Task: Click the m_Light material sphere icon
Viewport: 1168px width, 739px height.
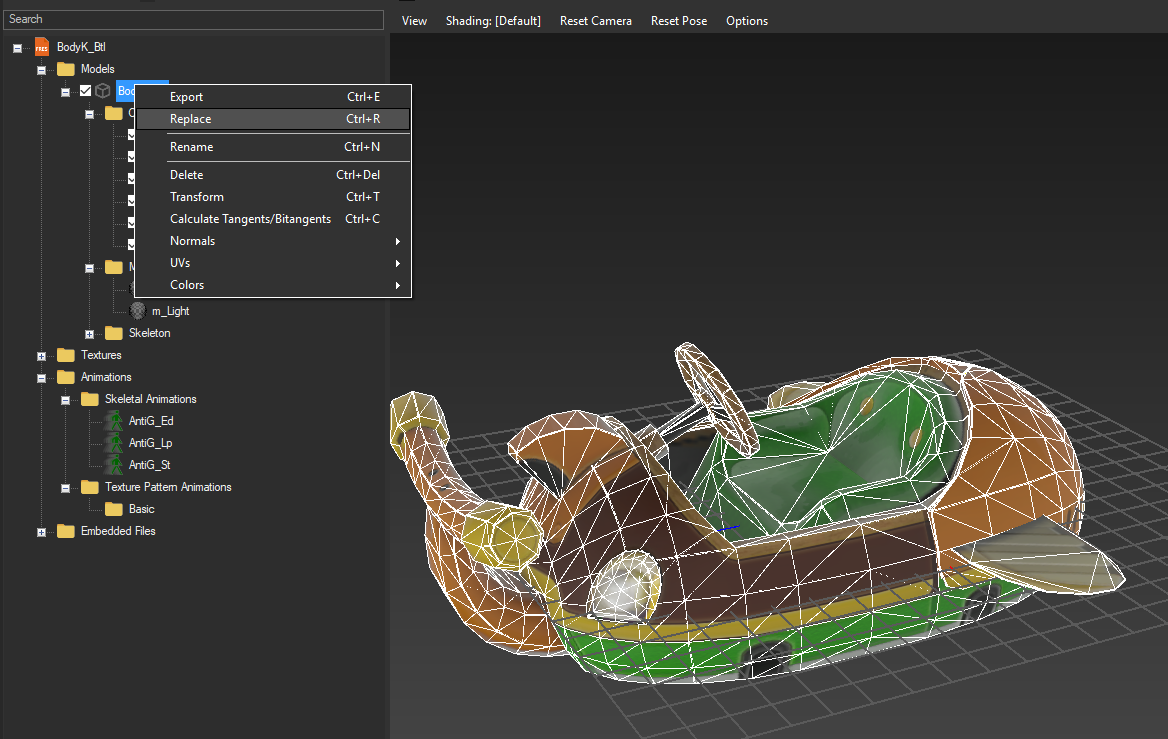Action: (x=137, y=310)
